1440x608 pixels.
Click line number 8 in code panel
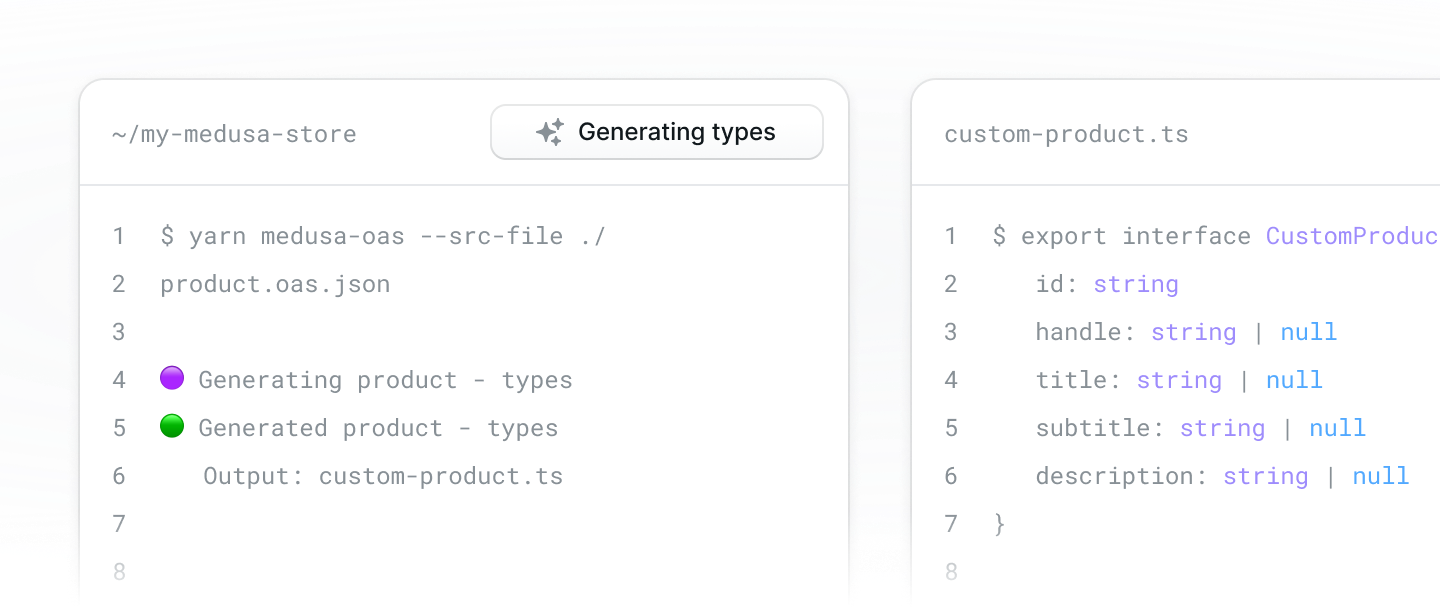[951, 572]
